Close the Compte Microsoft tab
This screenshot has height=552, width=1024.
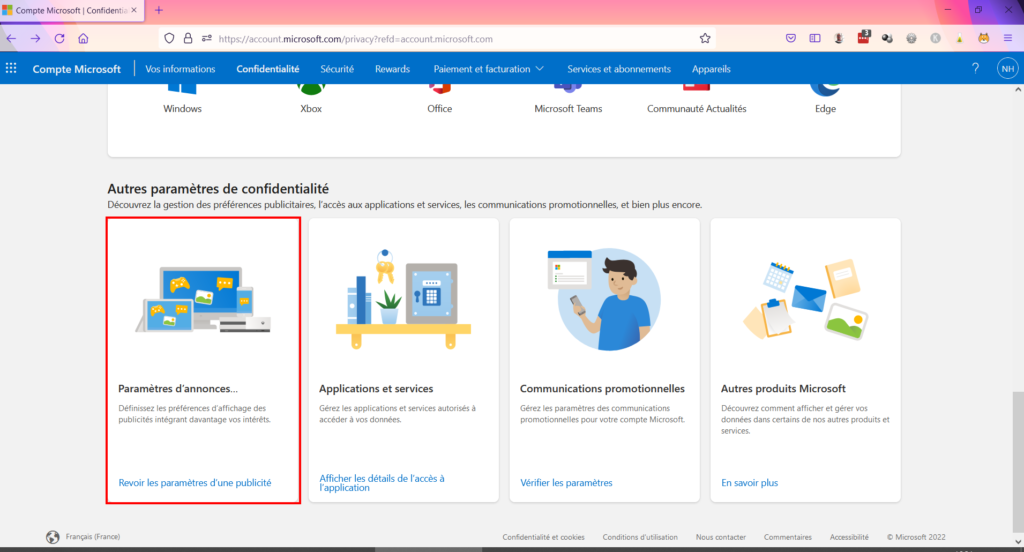pyautogui.click(x=134, y=10)
